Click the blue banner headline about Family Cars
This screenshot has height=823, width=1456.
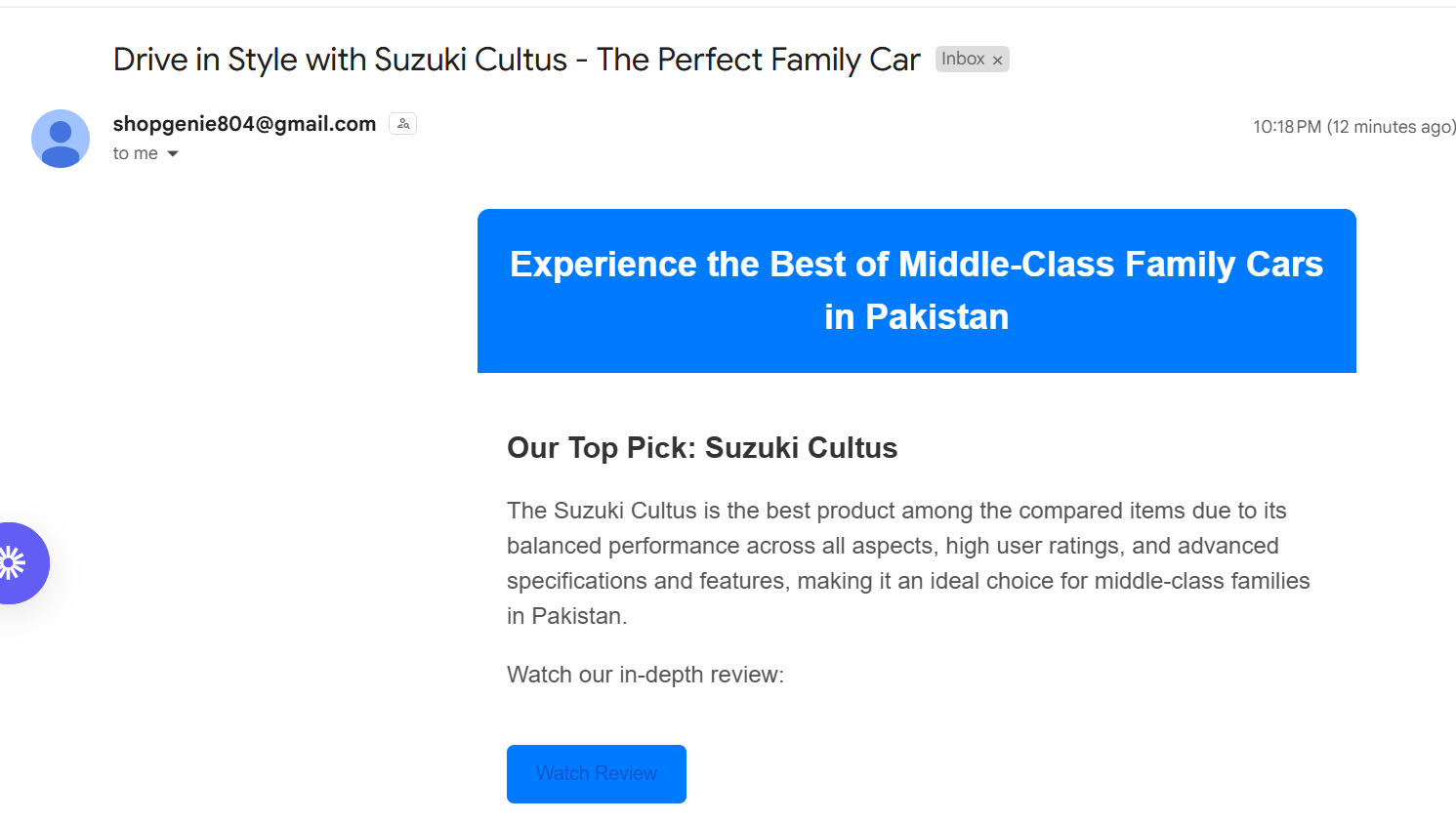pos(916,265)
